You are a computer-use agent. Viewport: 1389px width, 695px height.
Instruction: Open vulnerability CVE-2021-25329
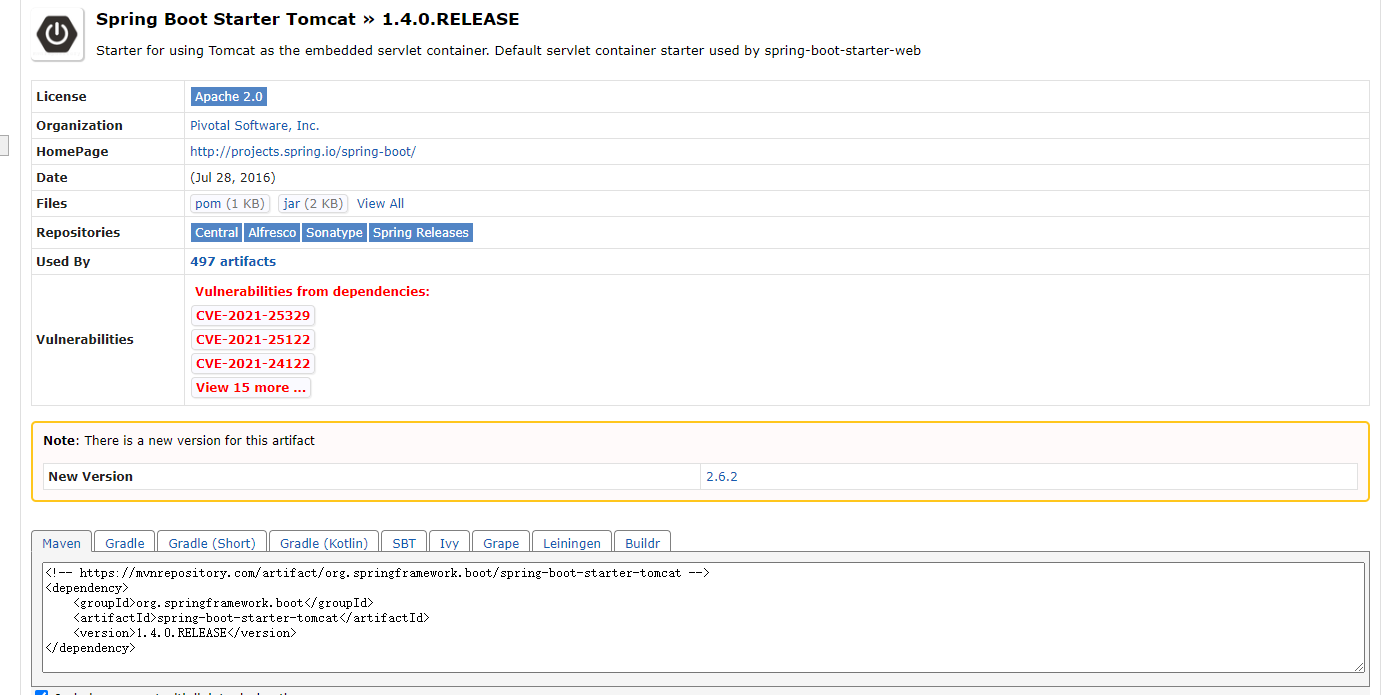[253, 316]
